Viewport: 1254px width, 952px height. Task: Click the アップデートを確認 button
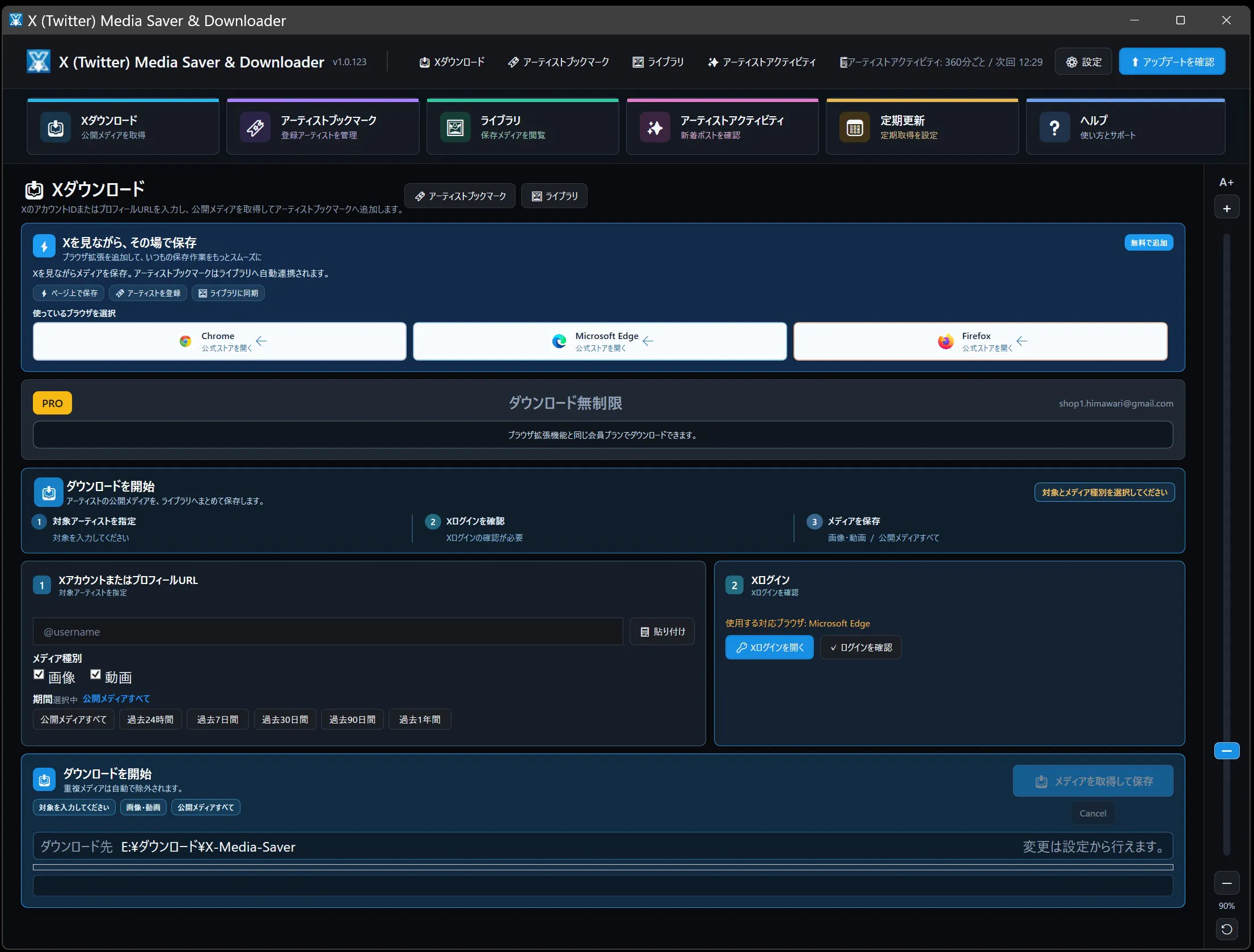pos(1172,62)
